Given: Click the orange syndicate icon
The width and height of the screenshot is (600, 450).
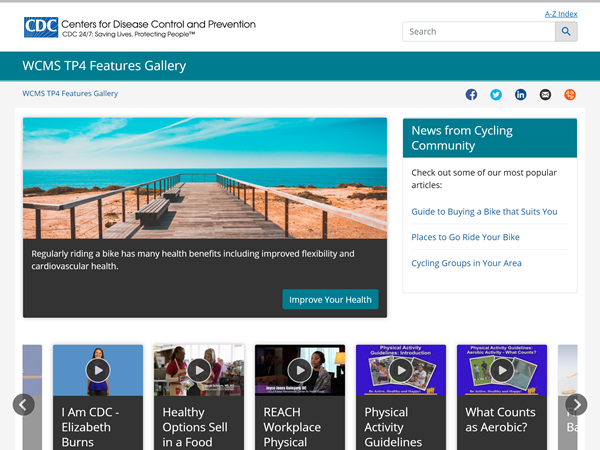Looking at the screenshot, I should (570, 95).
